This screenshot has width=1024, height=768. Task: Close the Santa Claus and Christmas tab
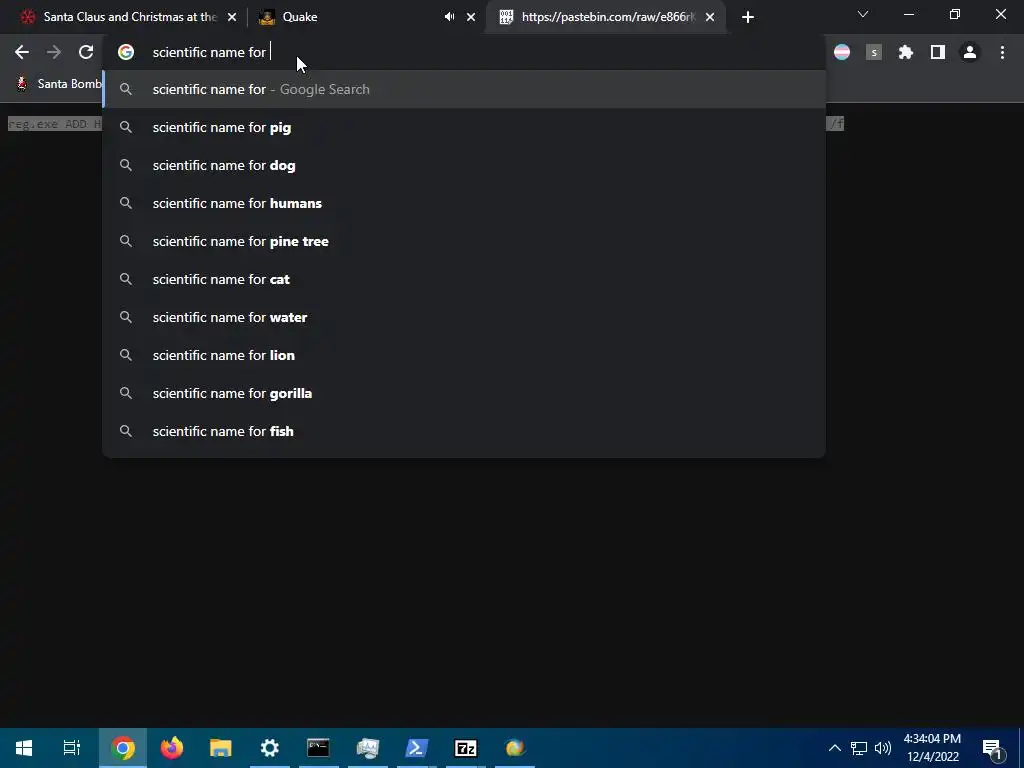(x=232, y=17)
